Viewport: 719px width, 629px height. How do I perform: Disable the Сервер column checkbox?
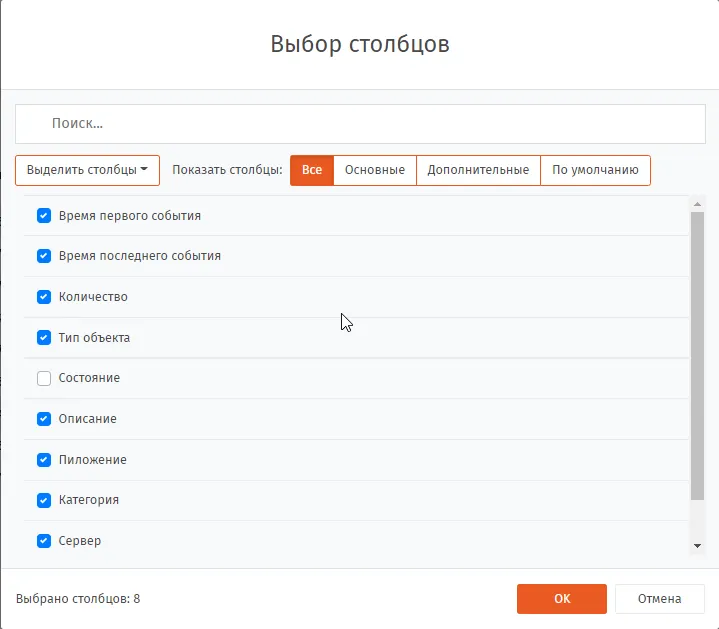point(44,541)
